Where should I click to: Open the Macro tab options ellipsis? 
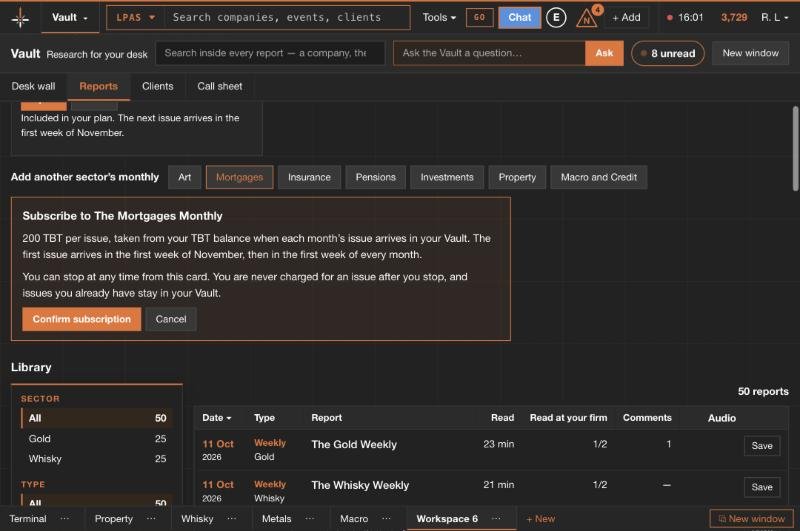pos(386,518)
